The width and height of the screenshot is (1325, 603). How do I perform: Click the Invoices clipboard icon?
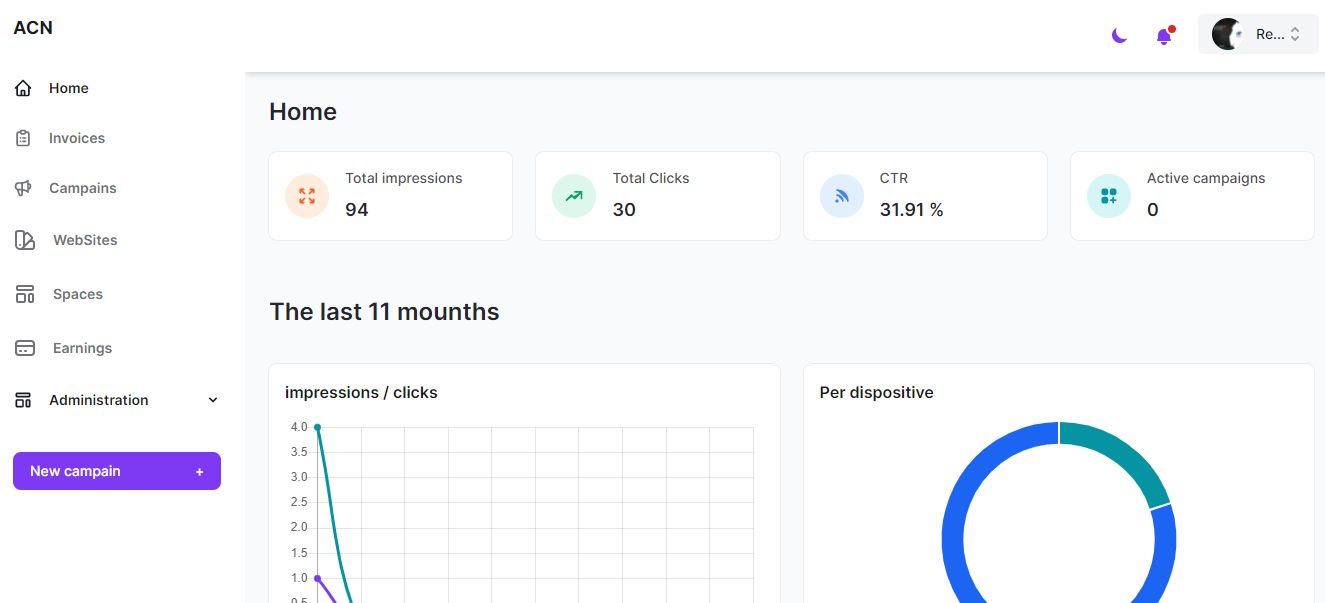[24, 138]
